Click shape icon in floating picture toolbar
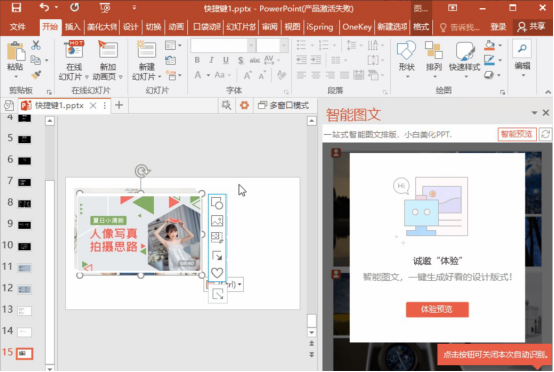 click(217, 203)
